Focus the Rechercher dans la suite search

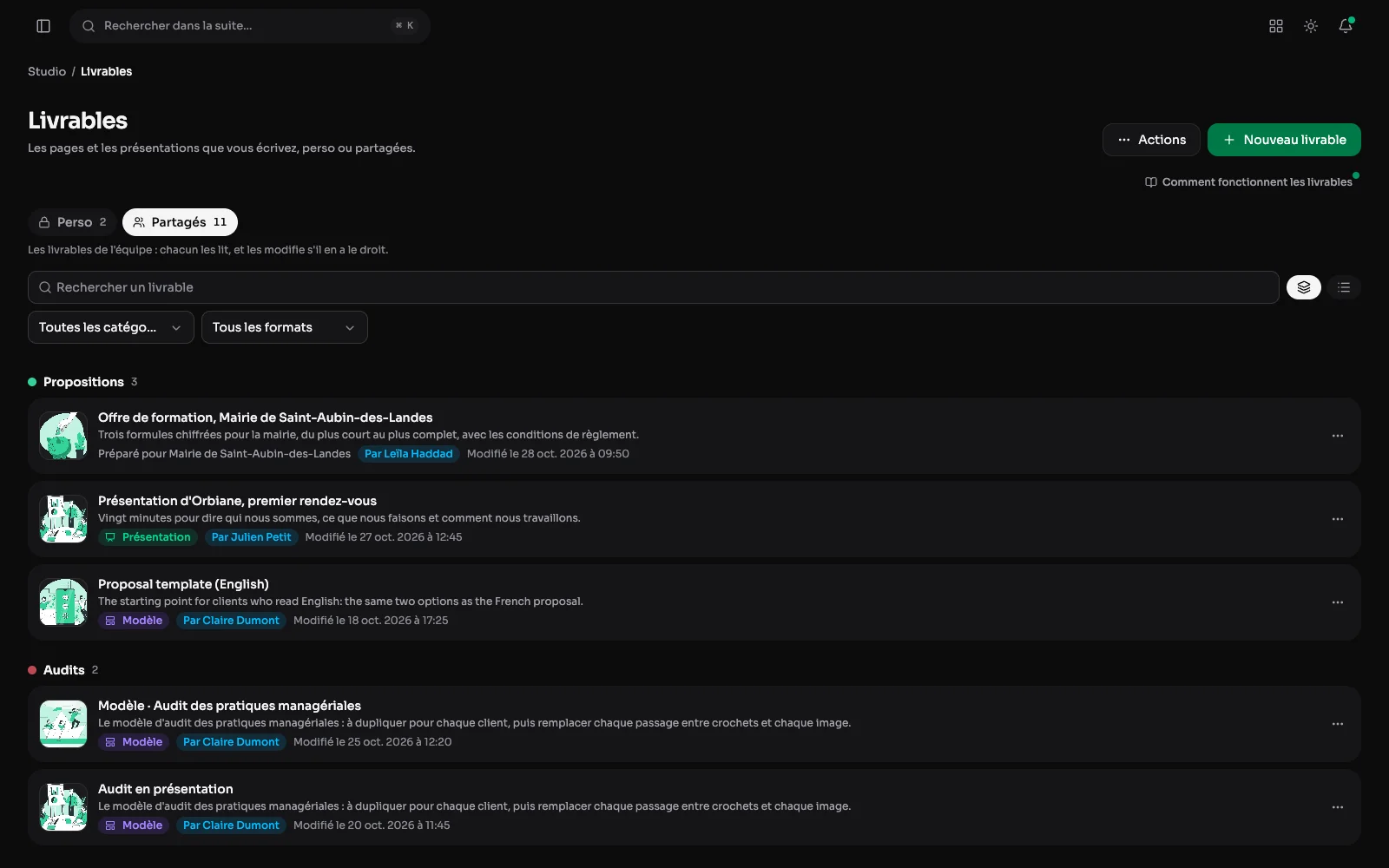pyautogui.click(x=250, y=26)
